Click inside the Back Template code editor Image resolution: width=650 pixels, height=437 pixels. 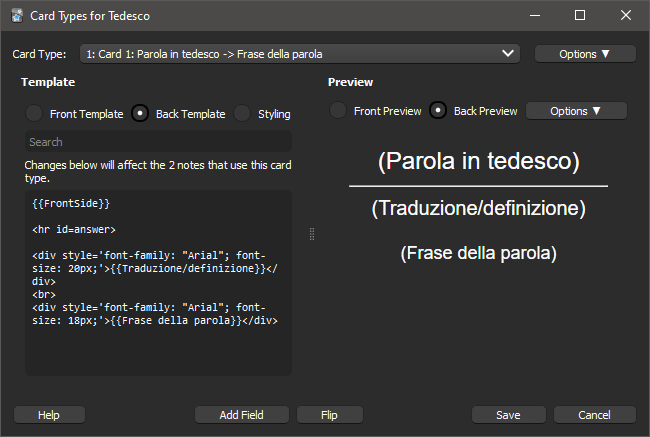(158, 283)
